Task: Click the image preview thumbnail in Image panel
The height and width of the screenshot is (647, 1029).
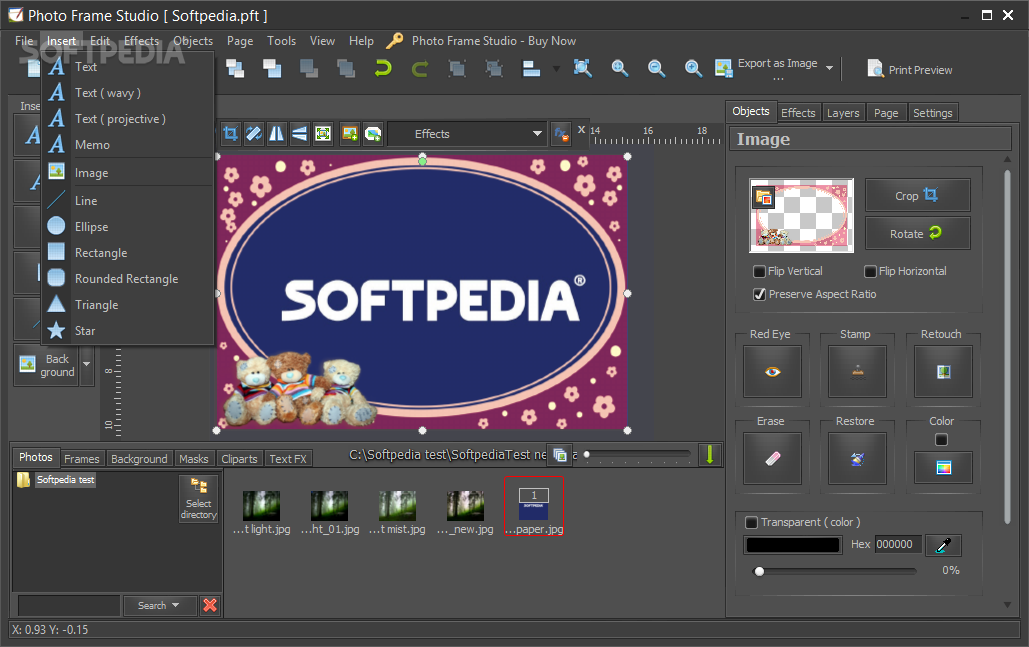Action: (x=801, y=215)
